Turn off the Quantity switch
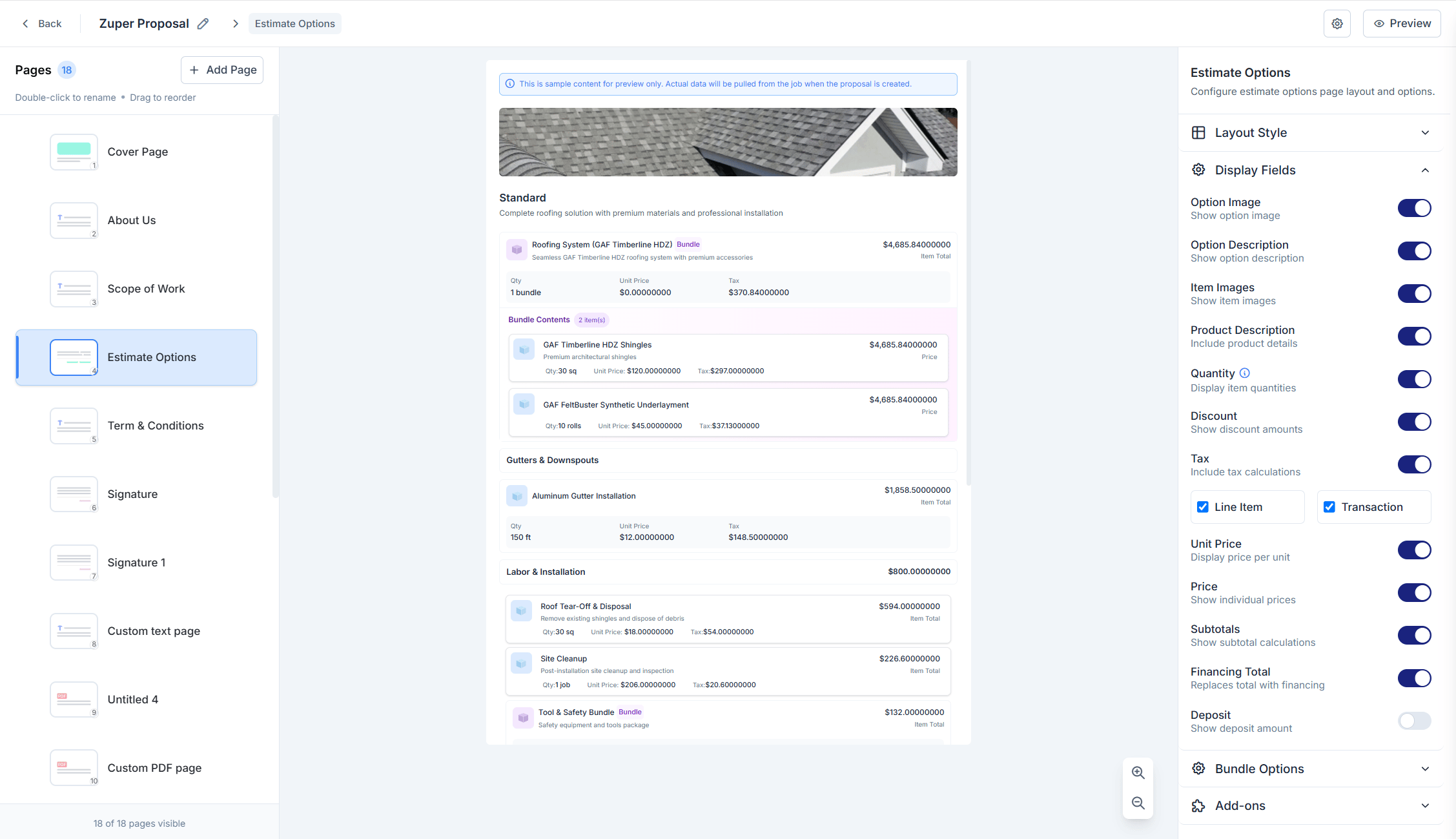 [1414, 379]
